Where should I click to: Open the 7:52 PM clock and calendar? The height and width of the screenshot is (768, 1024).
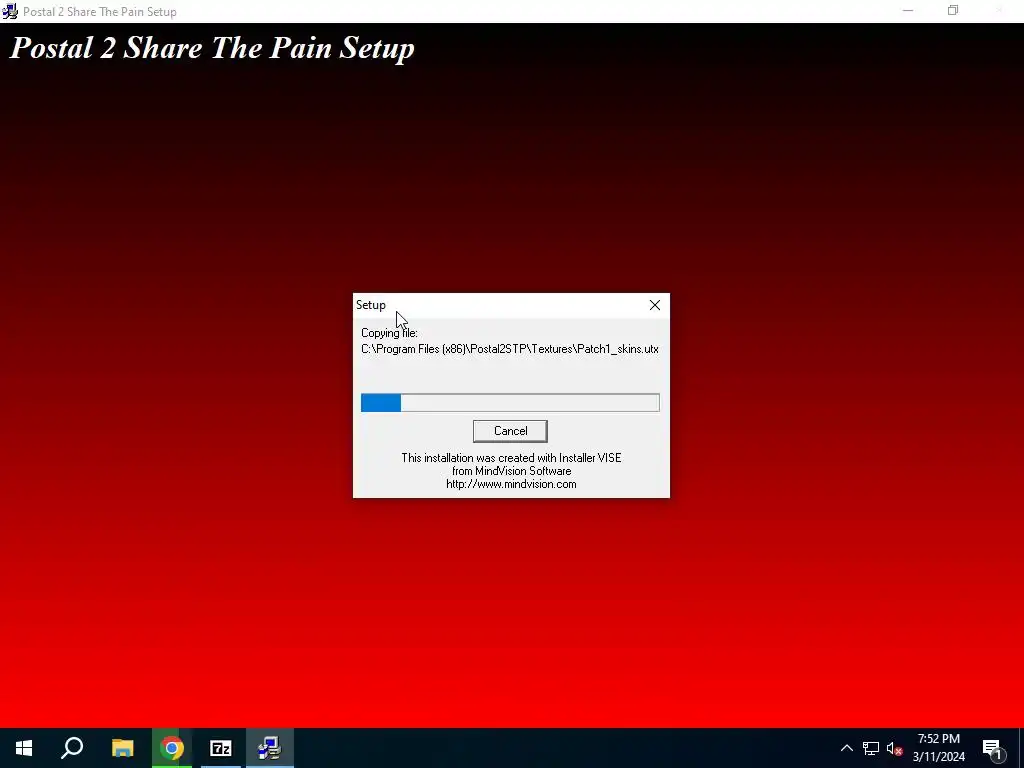click(x=938, y=748)
